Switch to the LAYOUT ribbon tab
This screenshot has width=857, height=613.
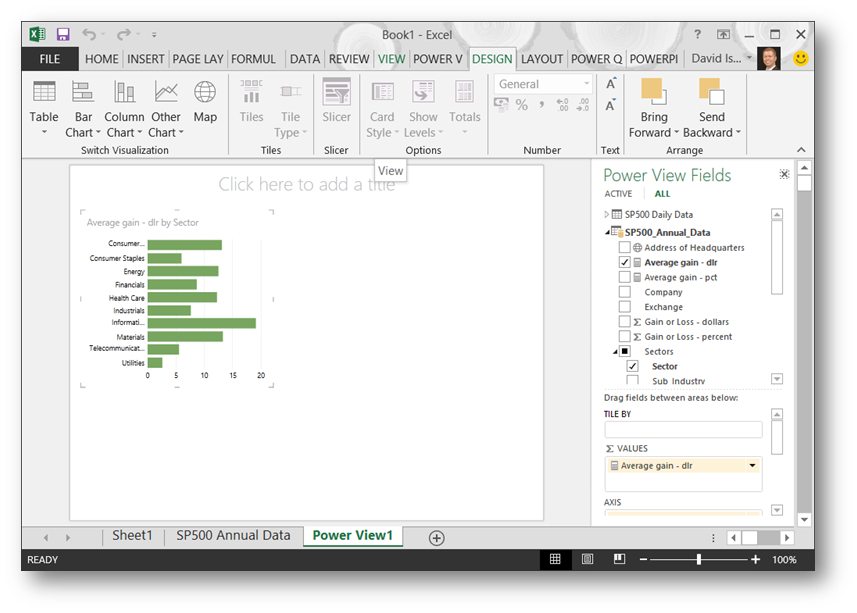click(542, 59)
